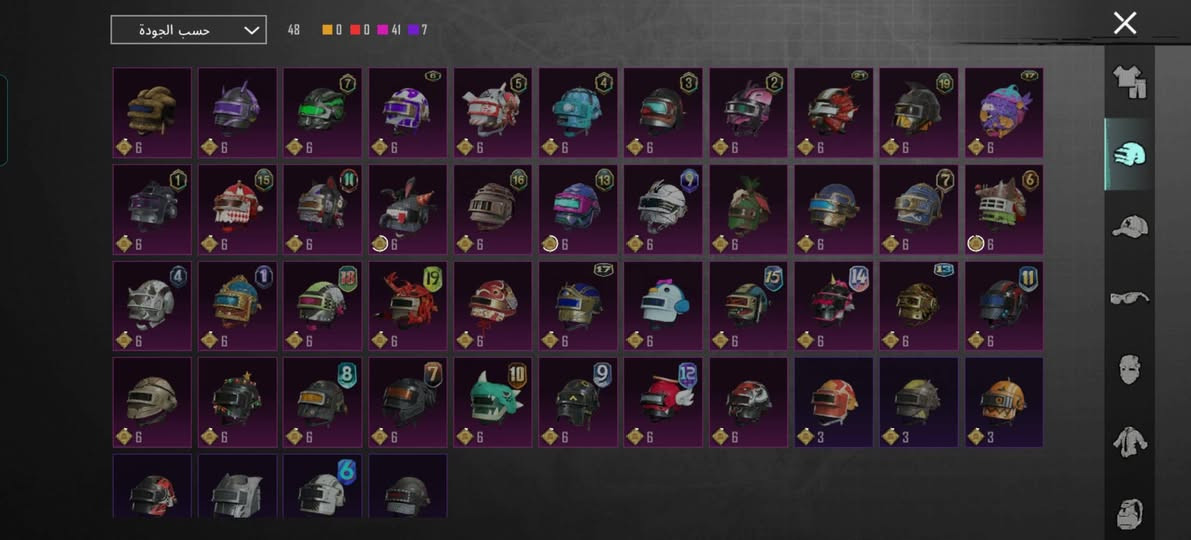1191x540 pixels.
Task: Select the helmet category icon in sidebar
Action: (1129, 154)
